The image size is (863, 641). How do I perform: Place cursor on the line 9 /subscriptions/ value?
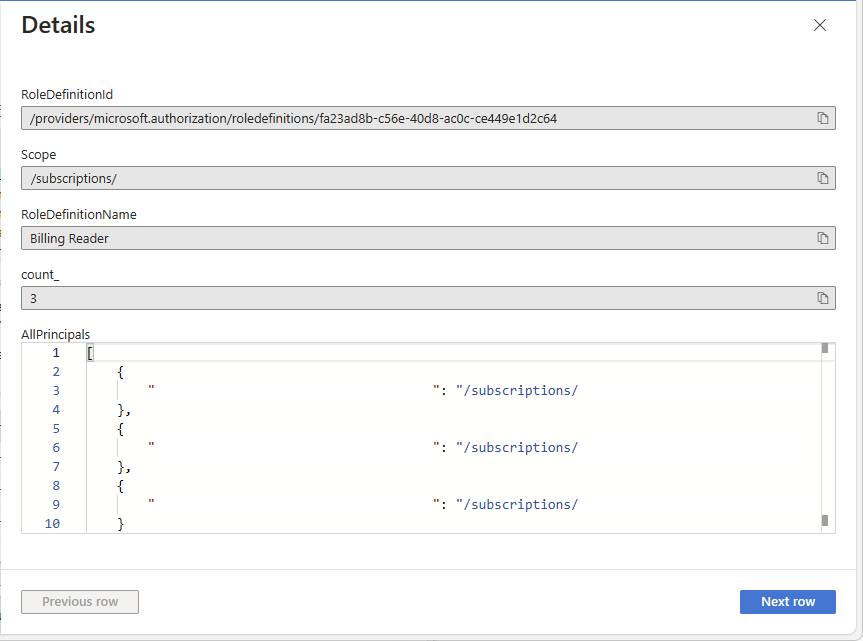click(x=518, y=505)
